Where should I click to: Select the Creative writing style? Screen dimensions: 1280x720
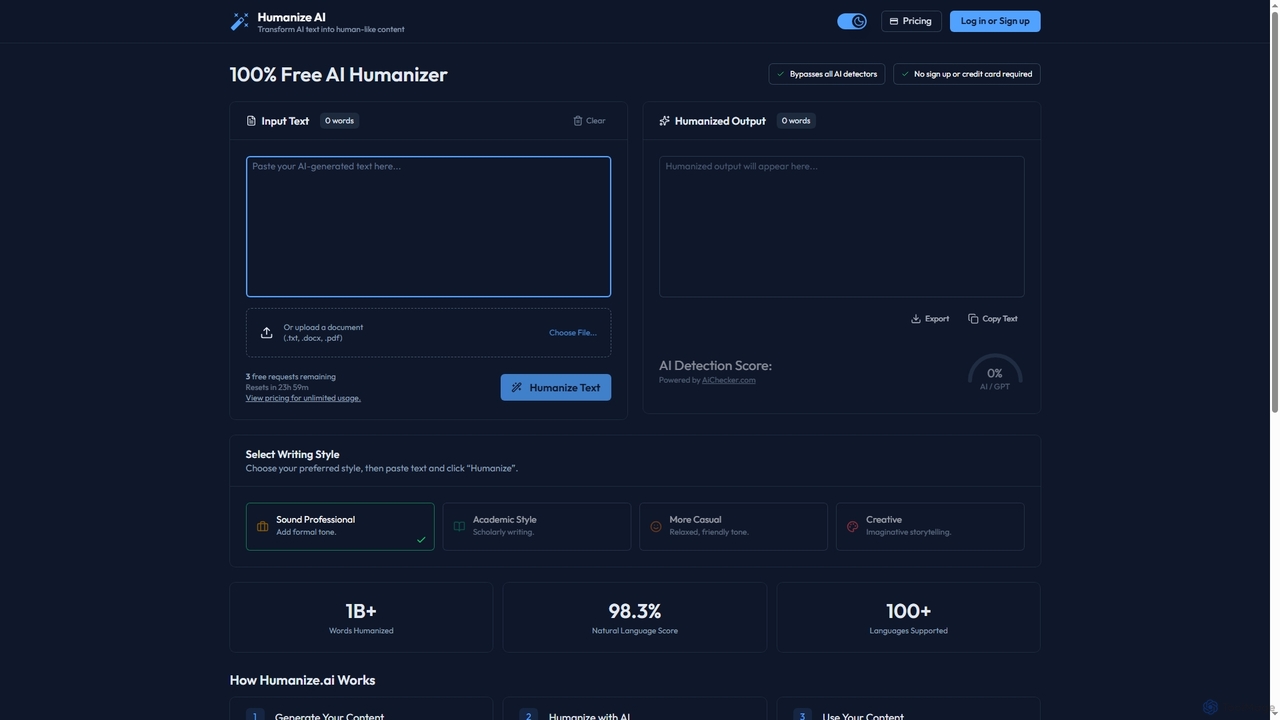pyautogui.click(x=930, y=526)
